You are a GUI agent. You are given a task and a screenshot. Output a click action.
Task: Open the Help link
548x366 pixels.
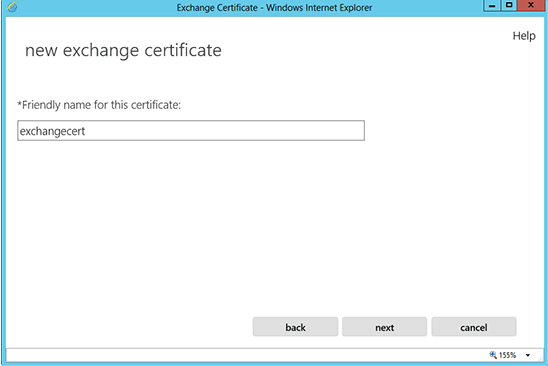524,36
